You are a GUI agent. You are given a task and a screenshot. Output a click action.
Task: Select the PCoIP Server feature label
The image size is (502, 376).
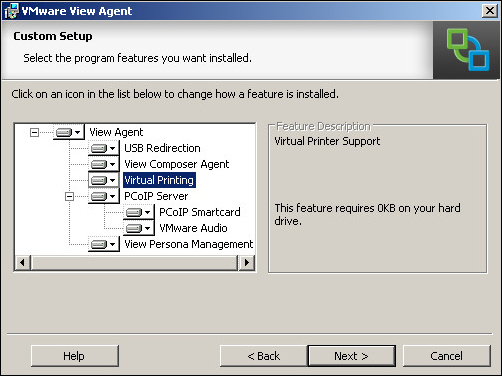click(156, 196)
